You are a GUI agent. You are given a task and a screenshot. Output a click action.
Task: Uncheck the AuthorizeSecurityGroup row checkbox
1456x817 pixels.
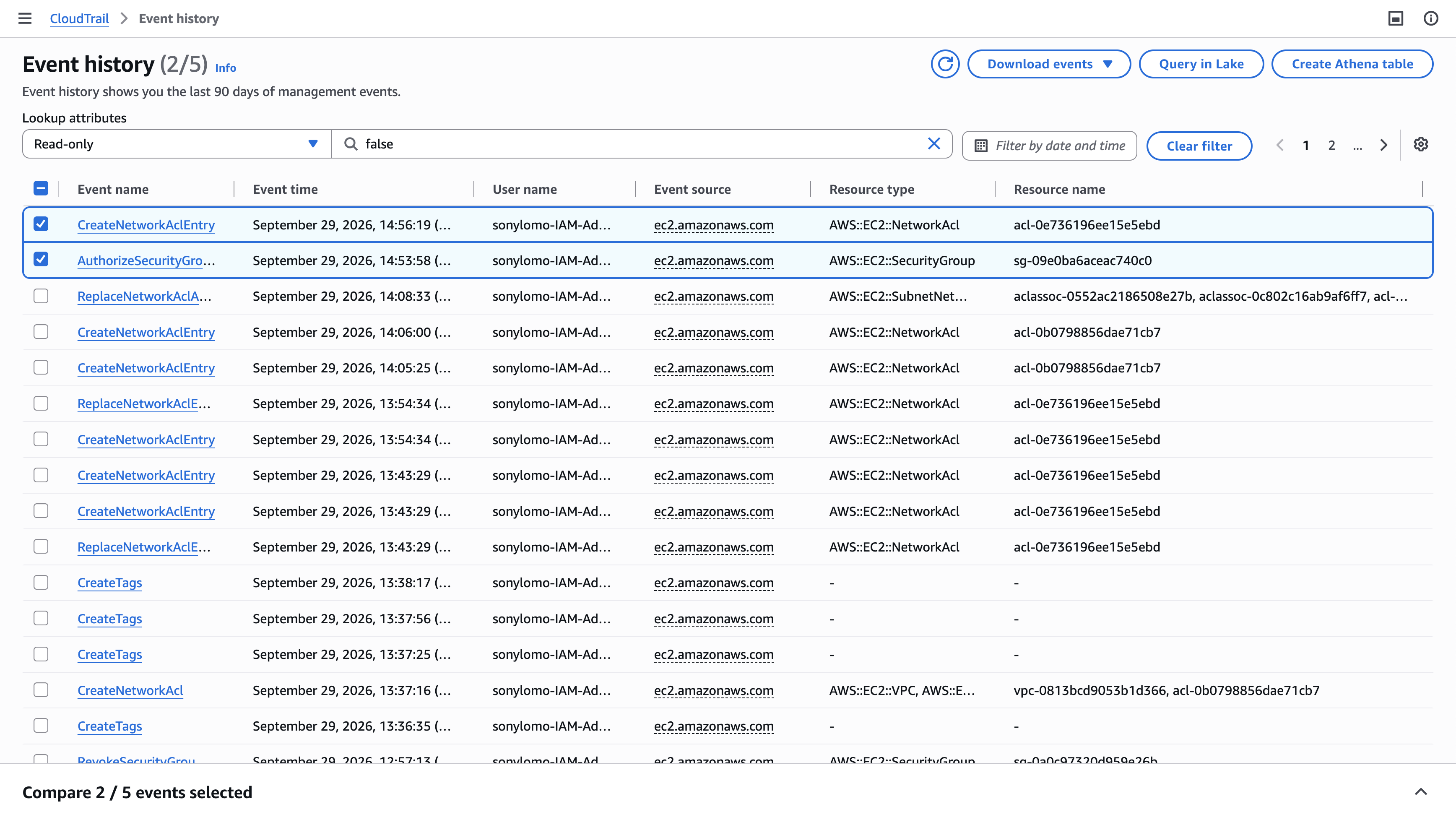pos(41,260)
